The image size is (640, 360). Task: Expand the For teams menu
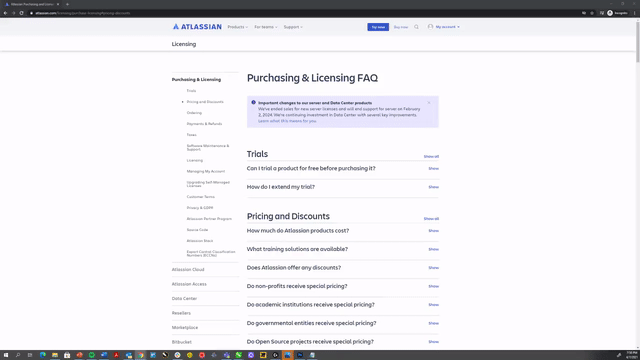266,27
